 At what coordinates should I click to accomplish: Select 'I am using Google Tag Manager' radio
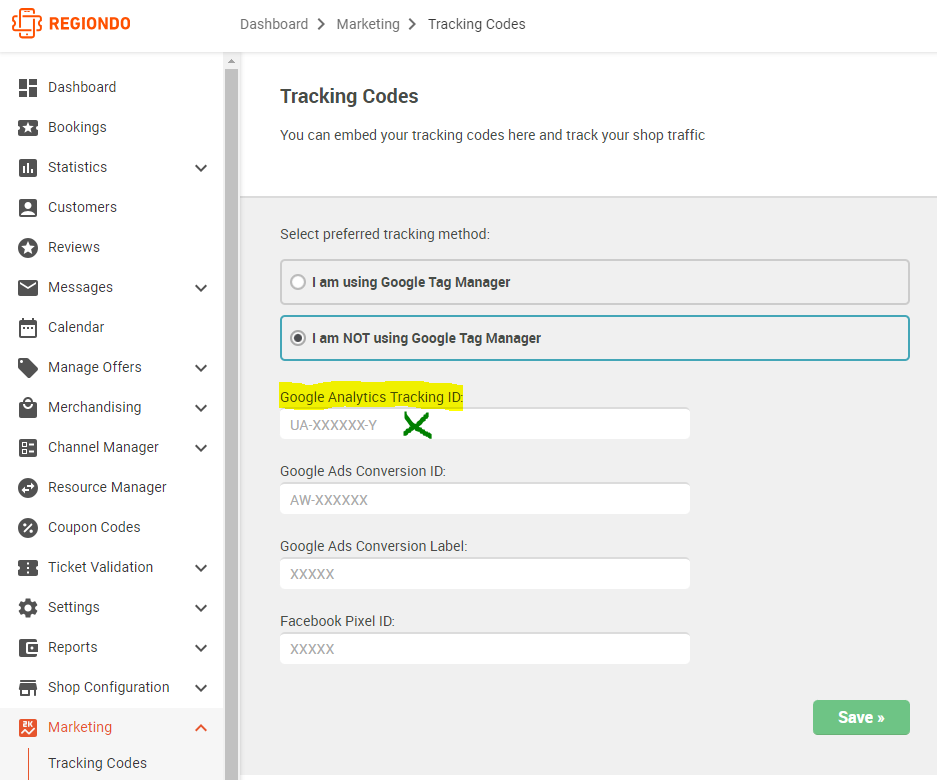tap(298, 282)
